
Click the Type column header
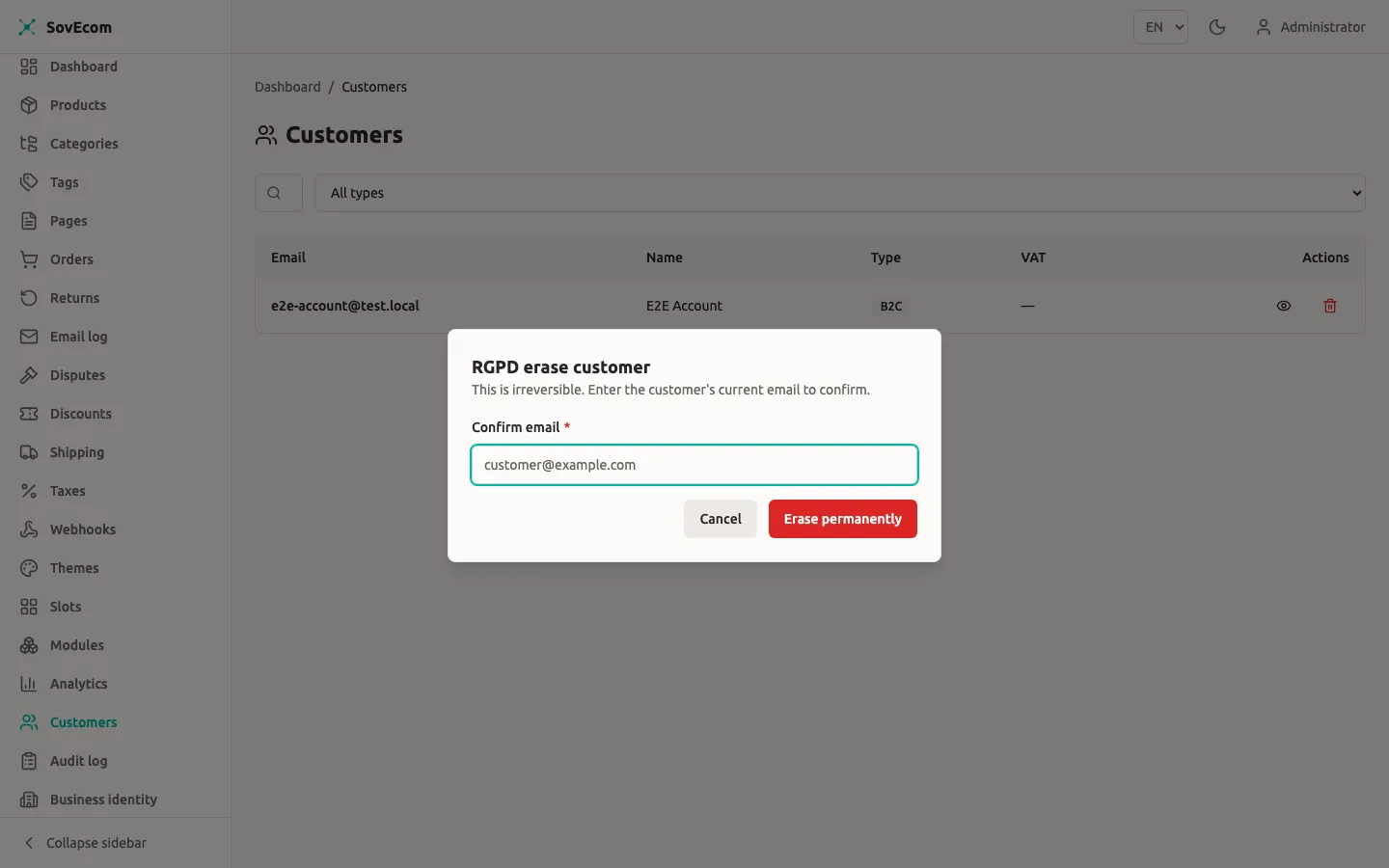(x=885, y=258)
